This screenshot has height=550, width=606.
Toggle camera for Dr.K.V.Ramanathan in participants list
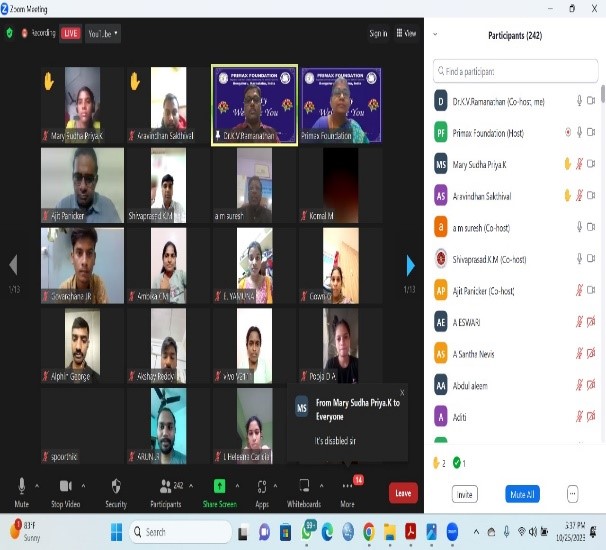tap(591, 100)
